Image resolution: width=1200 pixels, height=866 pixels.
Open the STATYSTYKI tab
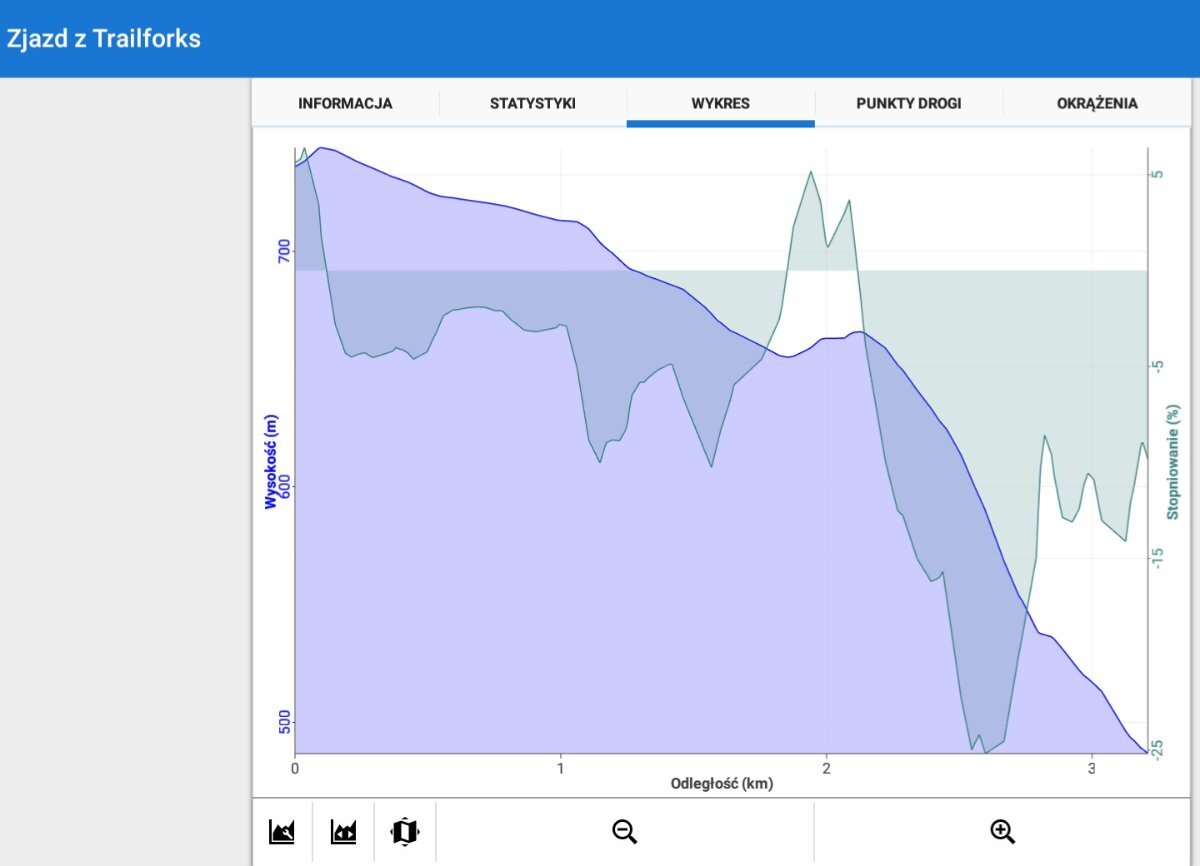coord(532,103)
